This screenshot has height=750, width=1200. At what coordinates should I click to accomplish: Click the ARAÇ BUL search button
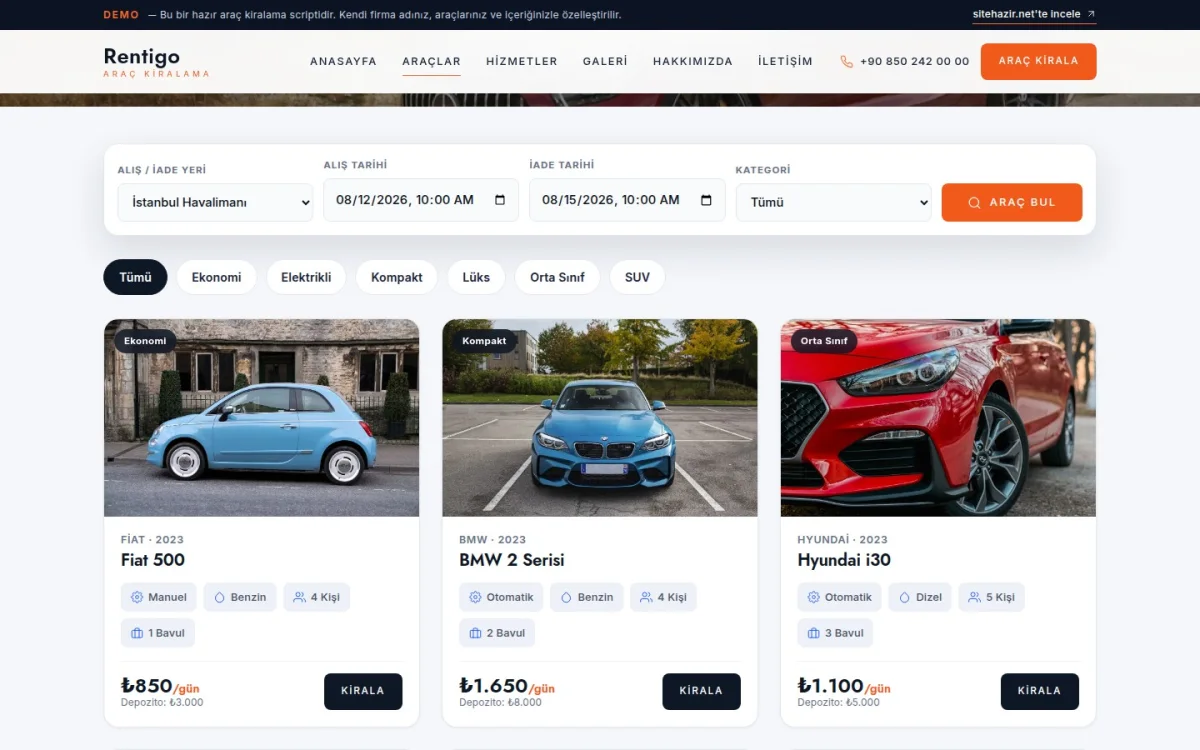tap(1012, 202)
